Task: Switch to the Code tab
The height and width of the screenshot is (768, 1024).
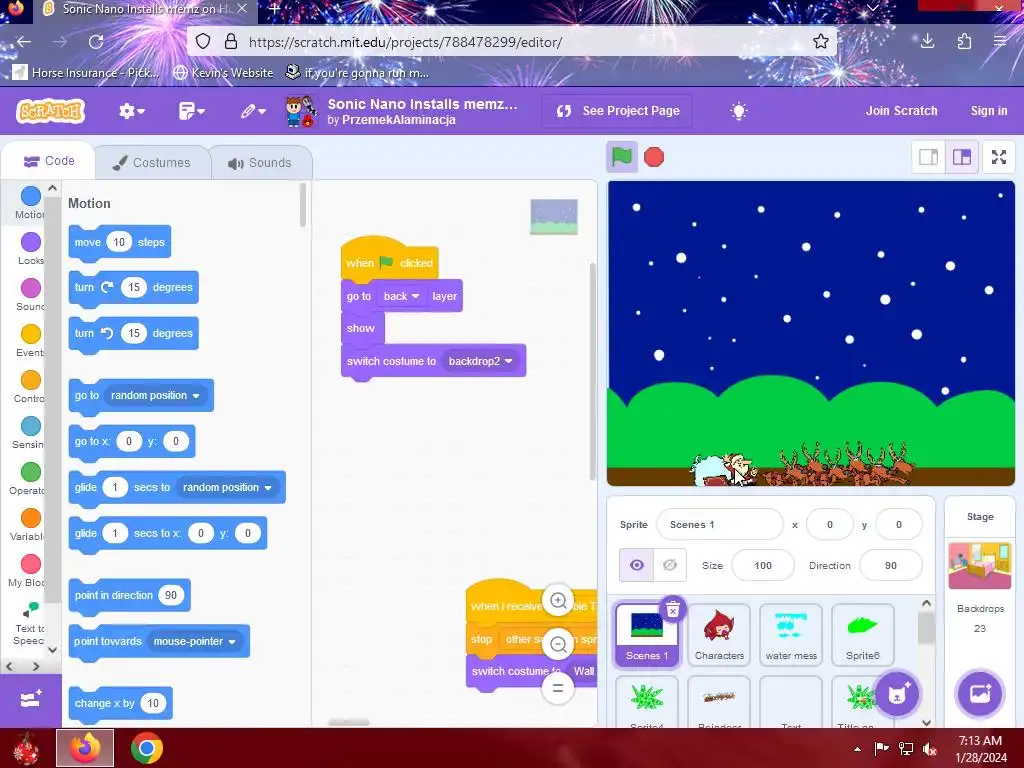Action: [48, 161]
